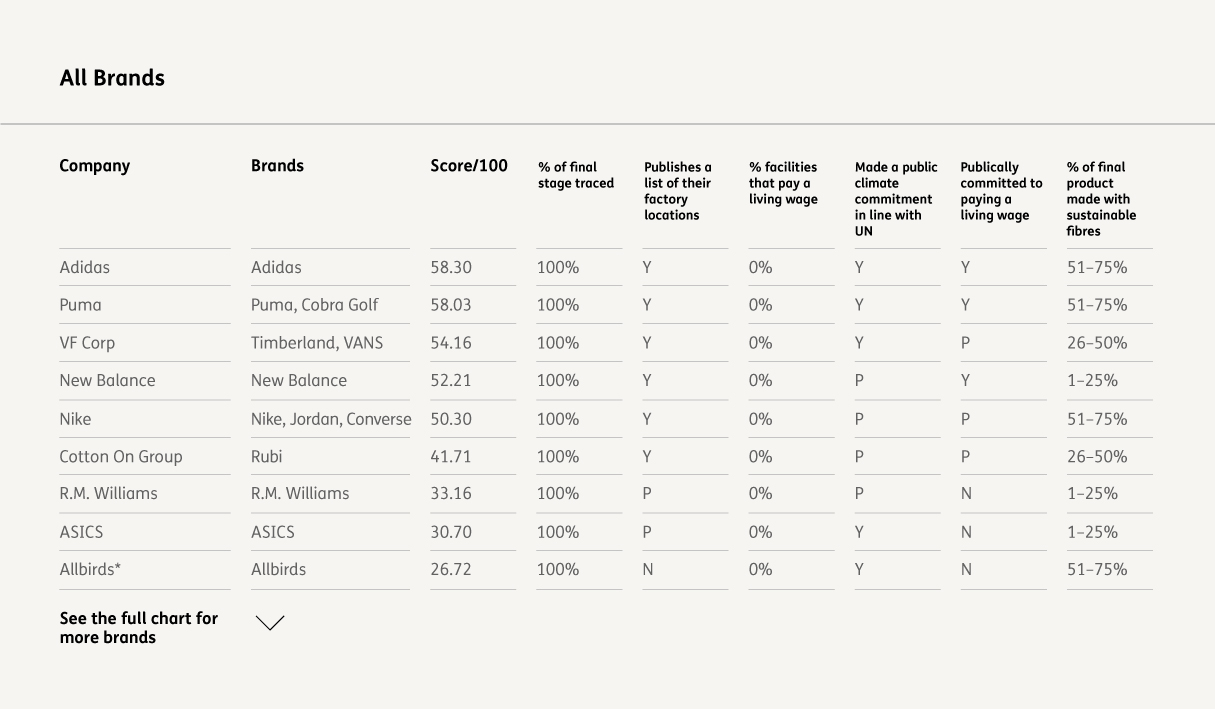Click '% of final product made with sustainable fibres' header
This screenshot has width=1215, height=709.
tap(1101, 199)
